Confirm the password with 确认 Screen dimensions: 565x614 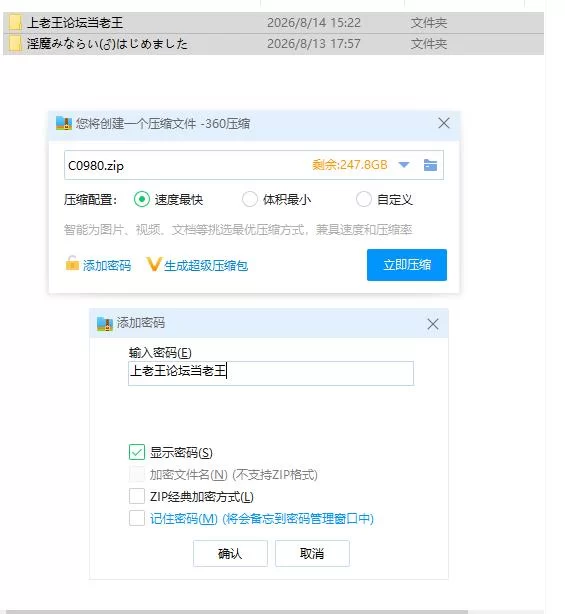(230, 553)
